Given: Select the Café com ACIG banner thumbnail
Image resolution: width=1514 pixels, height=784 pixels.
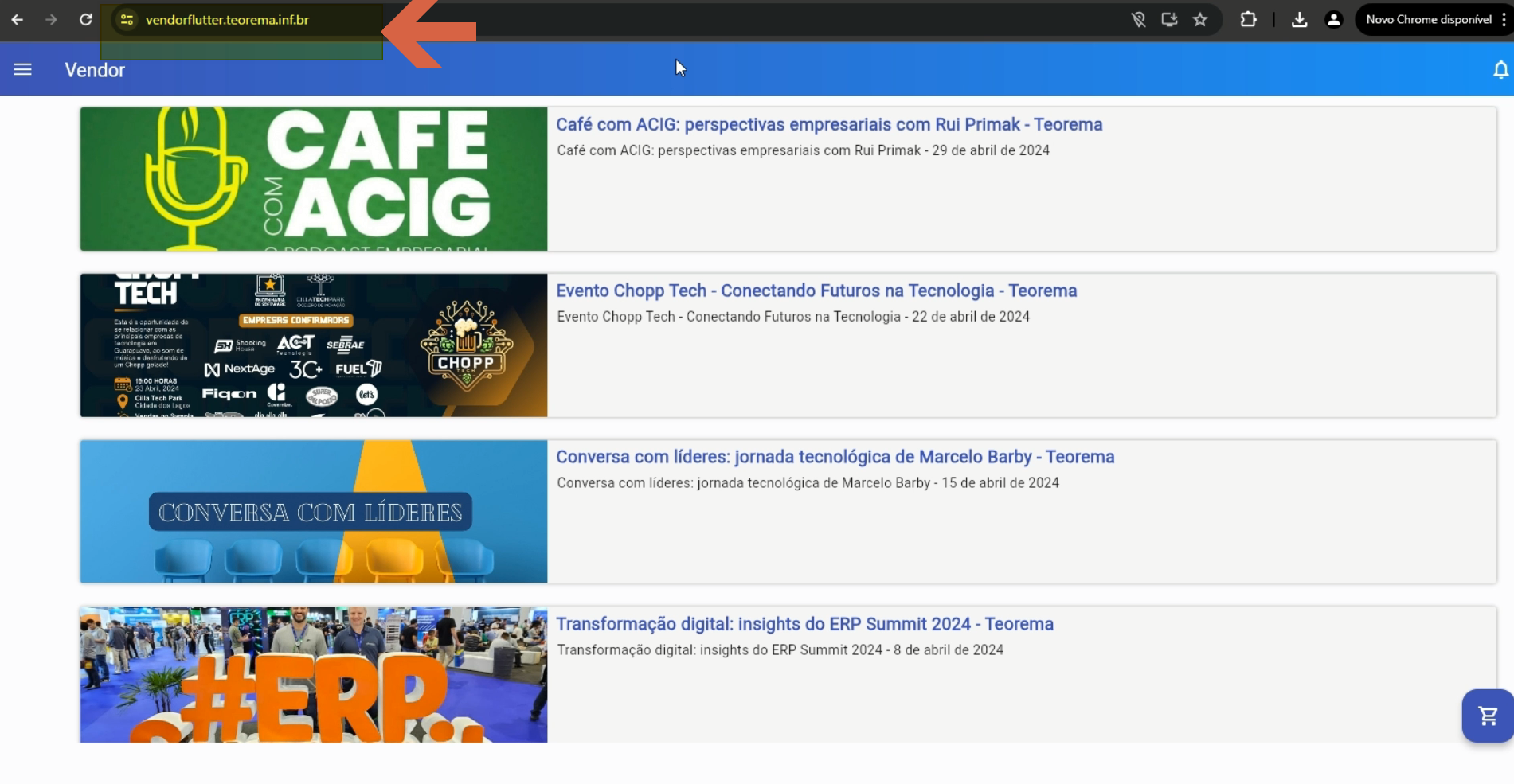Looking at the screenshot, I should click(314, 179).
